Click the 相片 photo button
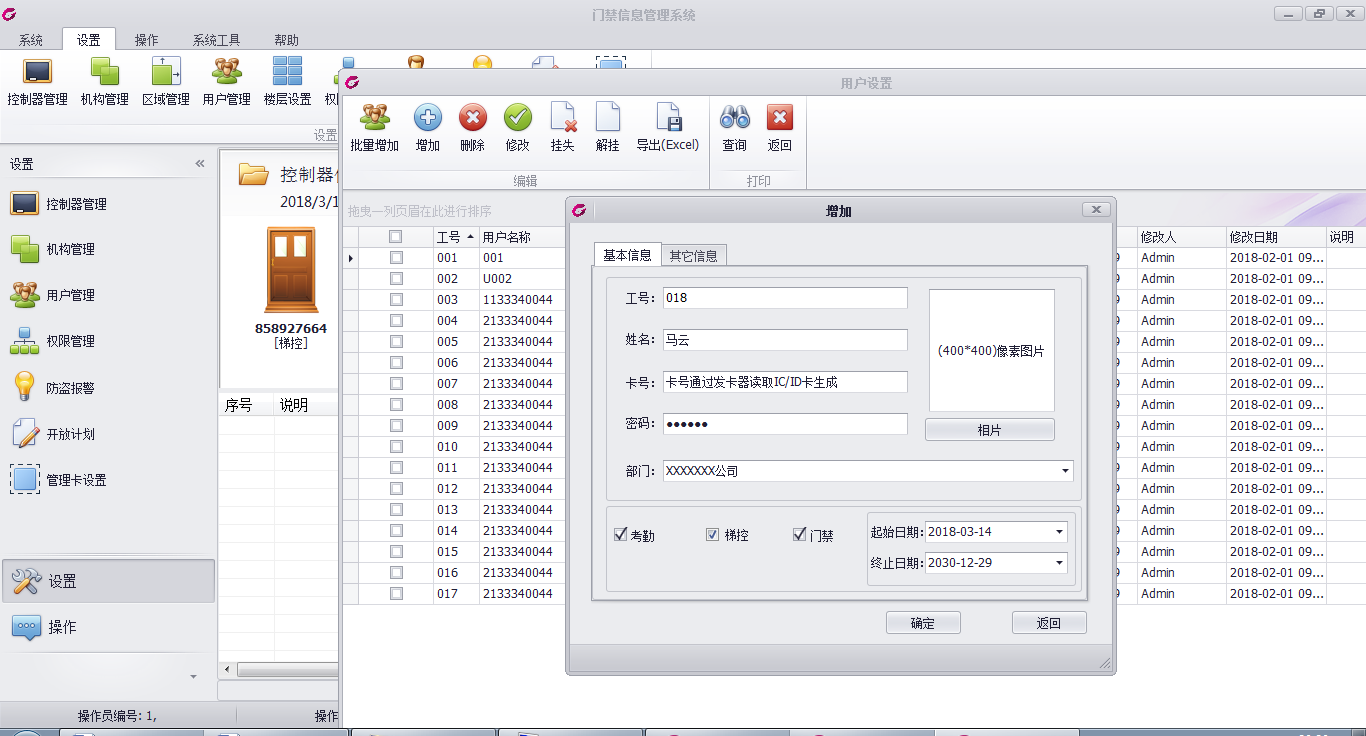Screen dimensions: 1366x736 coord(989,430)
